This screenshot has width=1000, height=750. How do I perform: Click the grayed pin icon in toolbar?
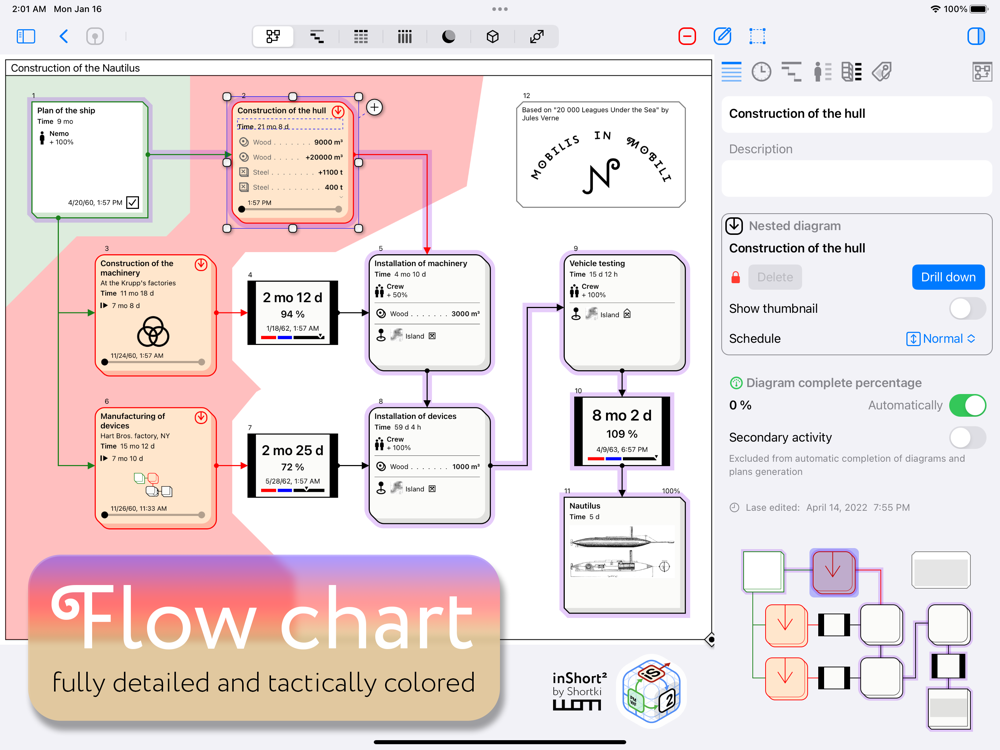click(x=95, y=36)
